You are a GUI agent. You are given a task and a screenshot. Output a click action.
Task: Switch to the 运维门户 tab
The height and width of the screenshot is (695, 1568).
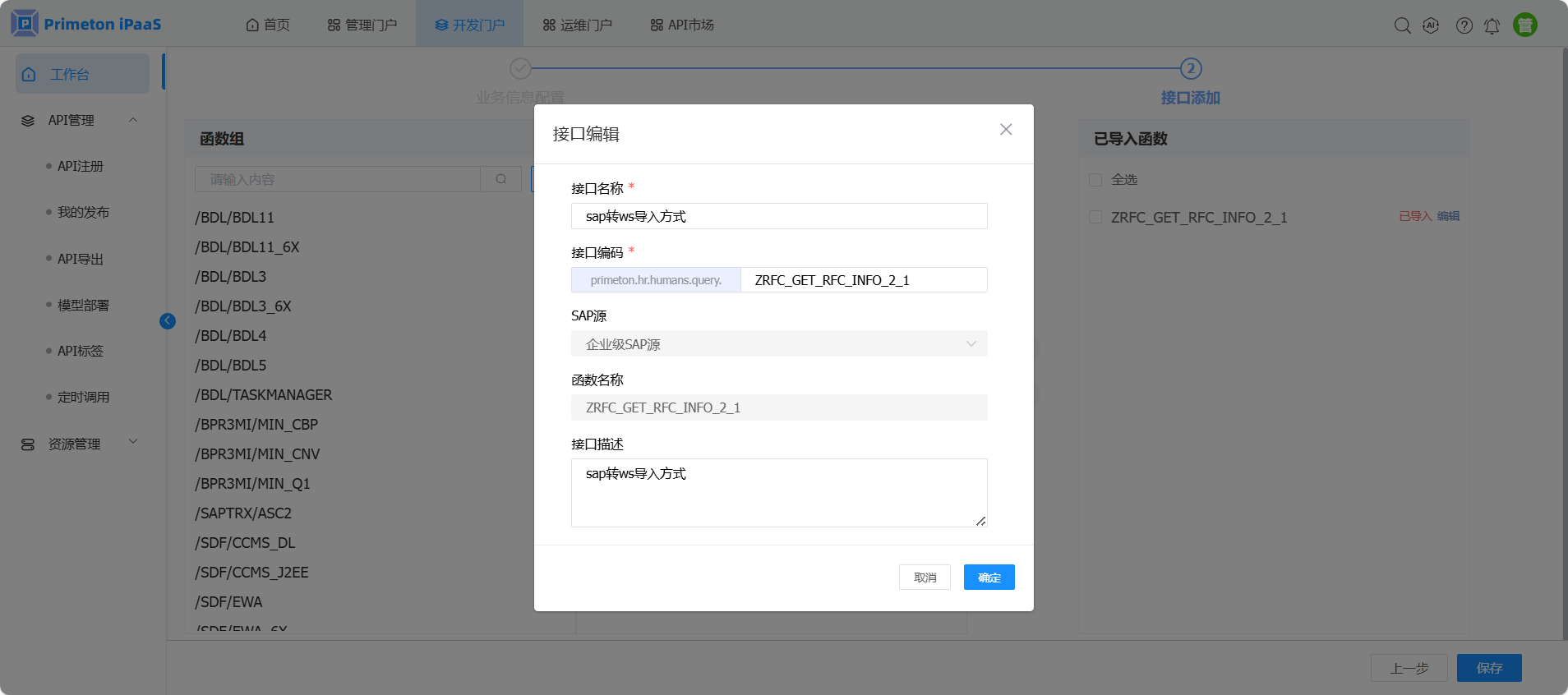(x=577, y=25)
